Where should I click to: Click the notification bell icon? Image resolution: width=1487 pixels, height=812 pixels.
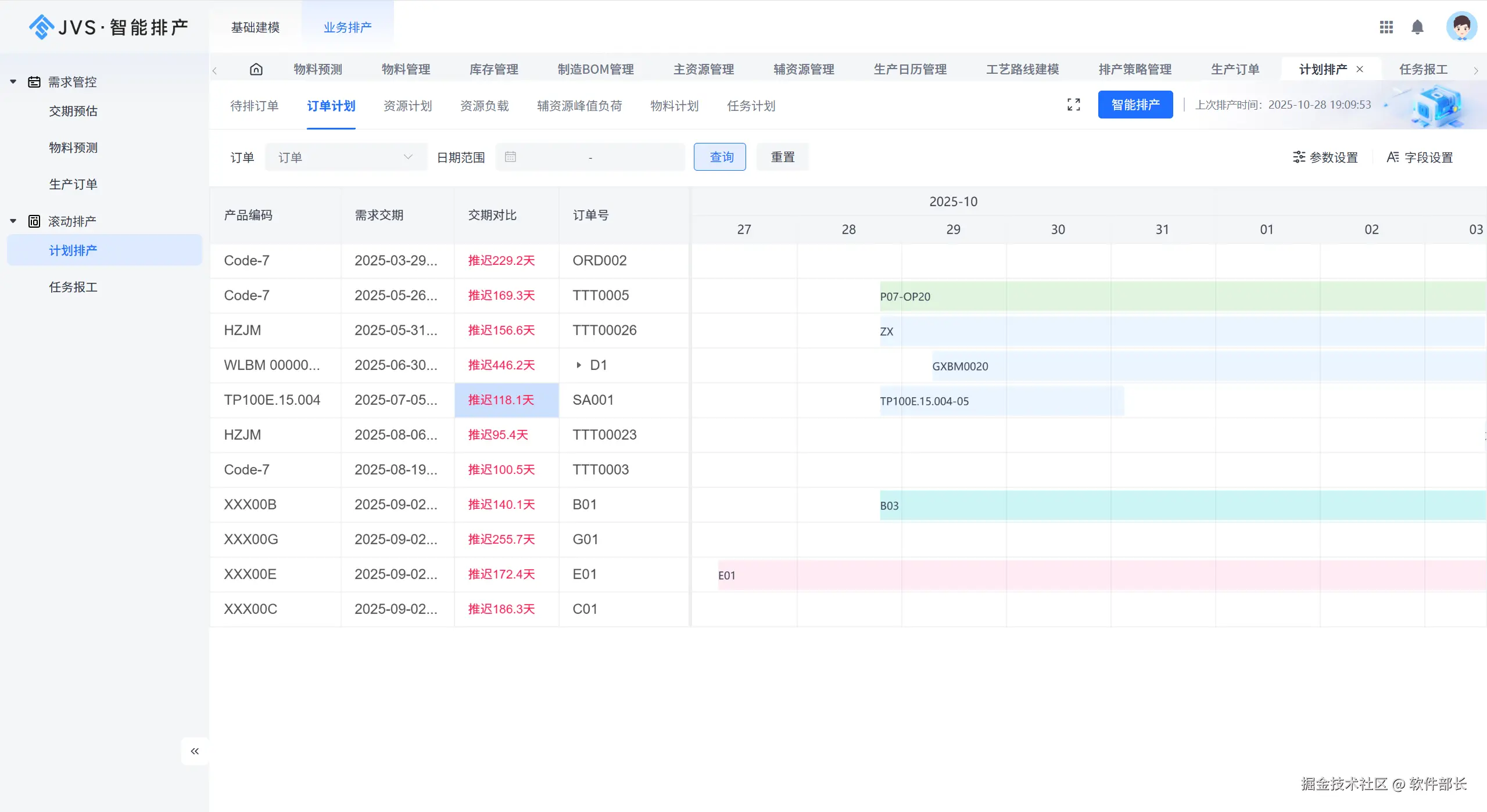tap(1417, 27)
